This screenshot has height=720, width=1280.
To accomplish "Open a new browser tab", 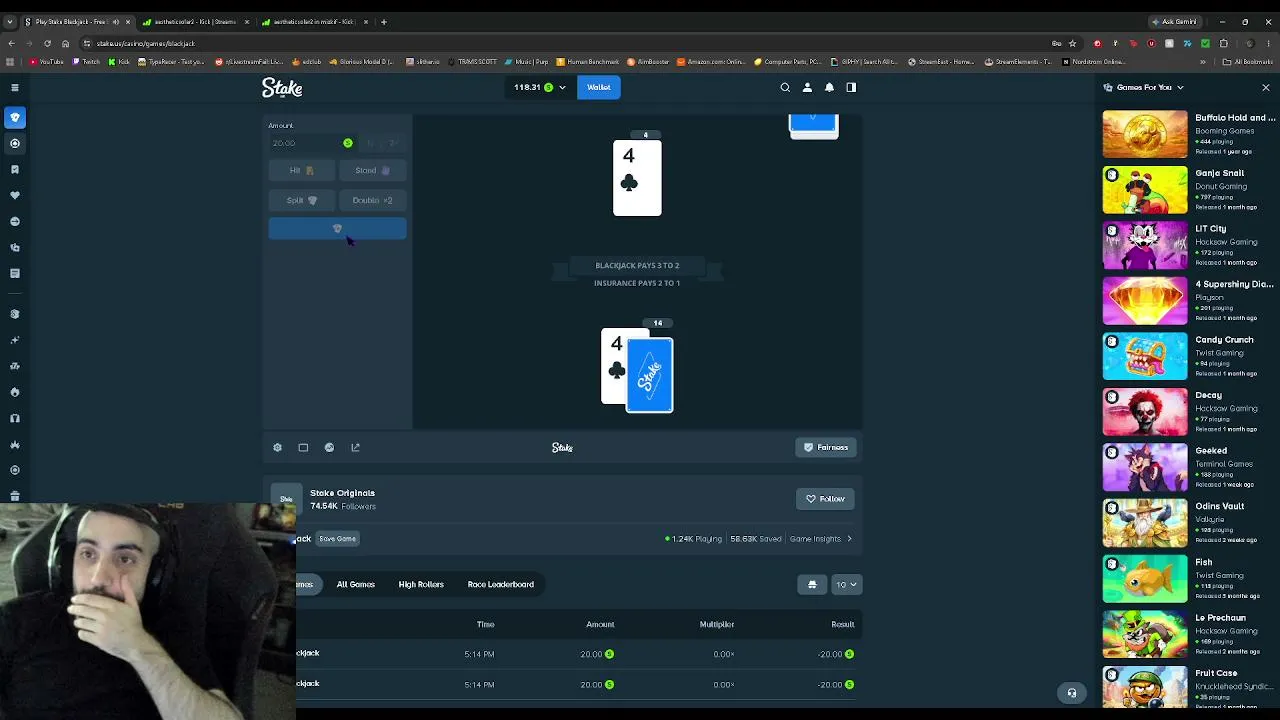I will 383,22.
